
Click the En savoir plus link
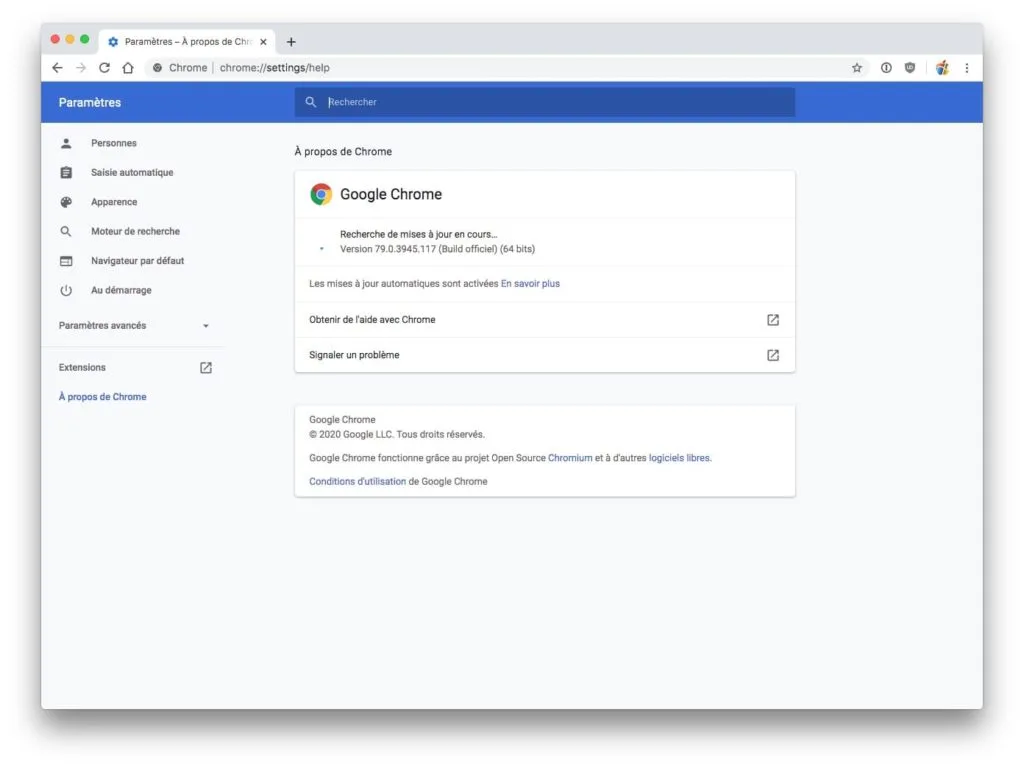click(x=530, y=283)
